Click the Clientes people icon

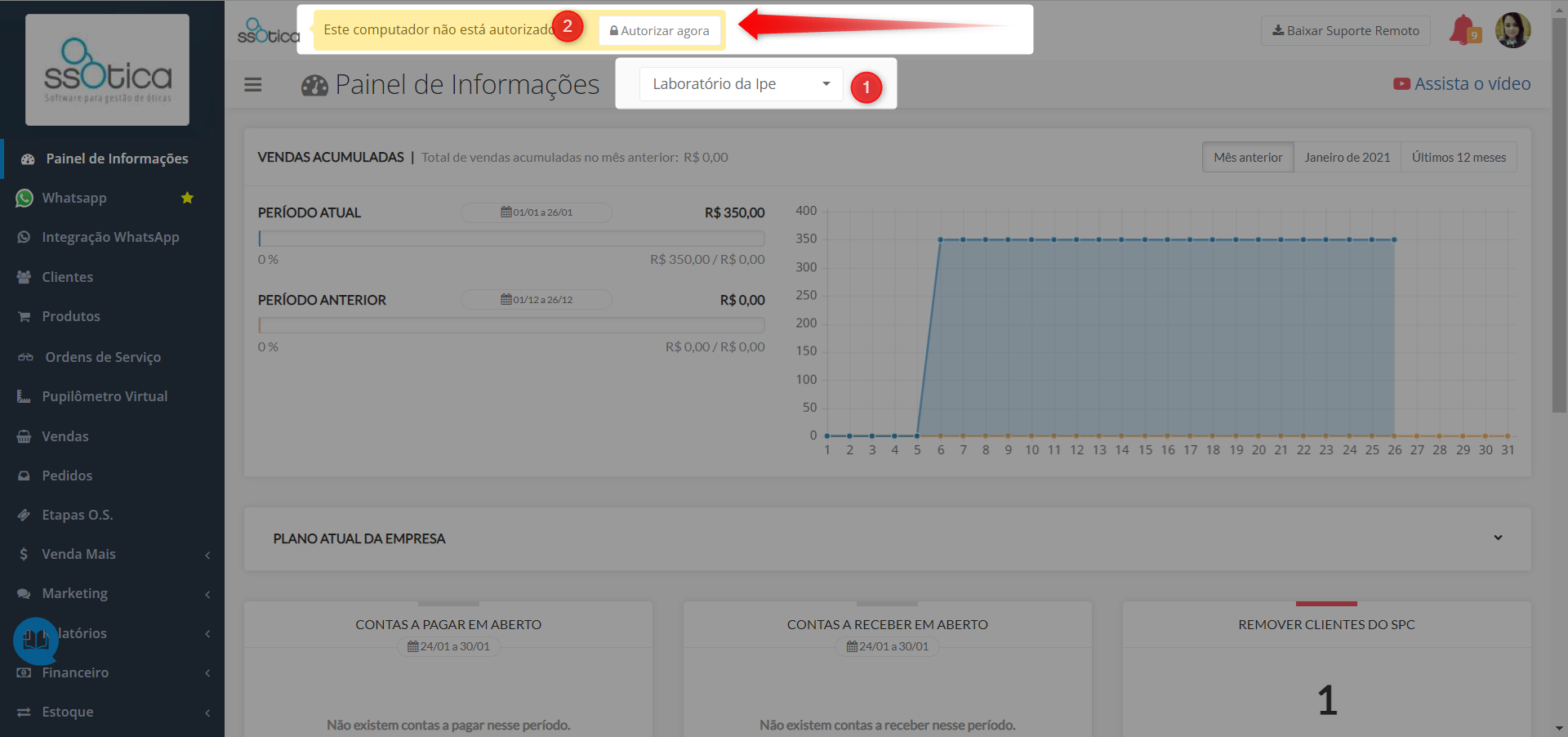(24, 277)
